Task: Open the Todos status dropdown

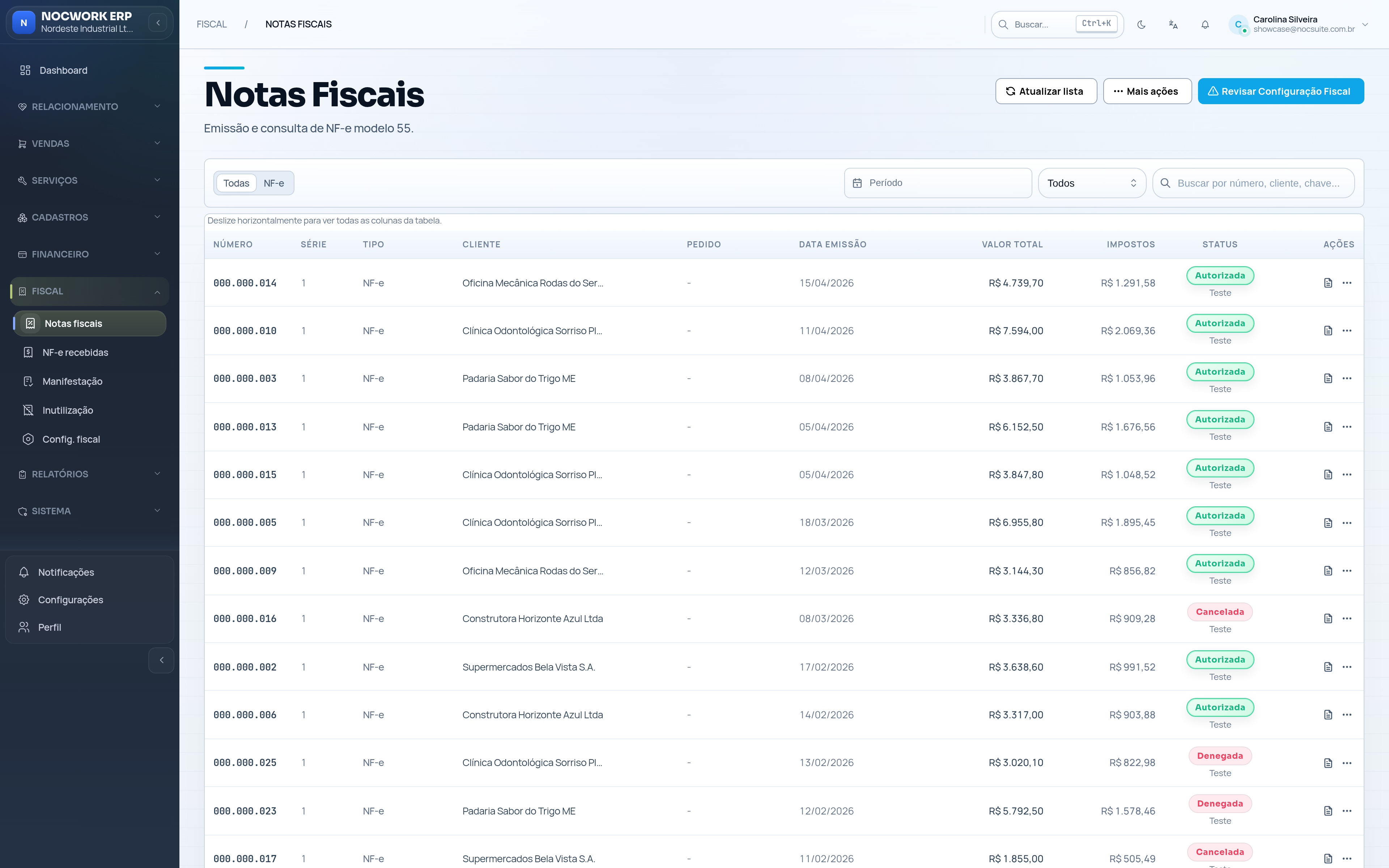Action: 1092,183
